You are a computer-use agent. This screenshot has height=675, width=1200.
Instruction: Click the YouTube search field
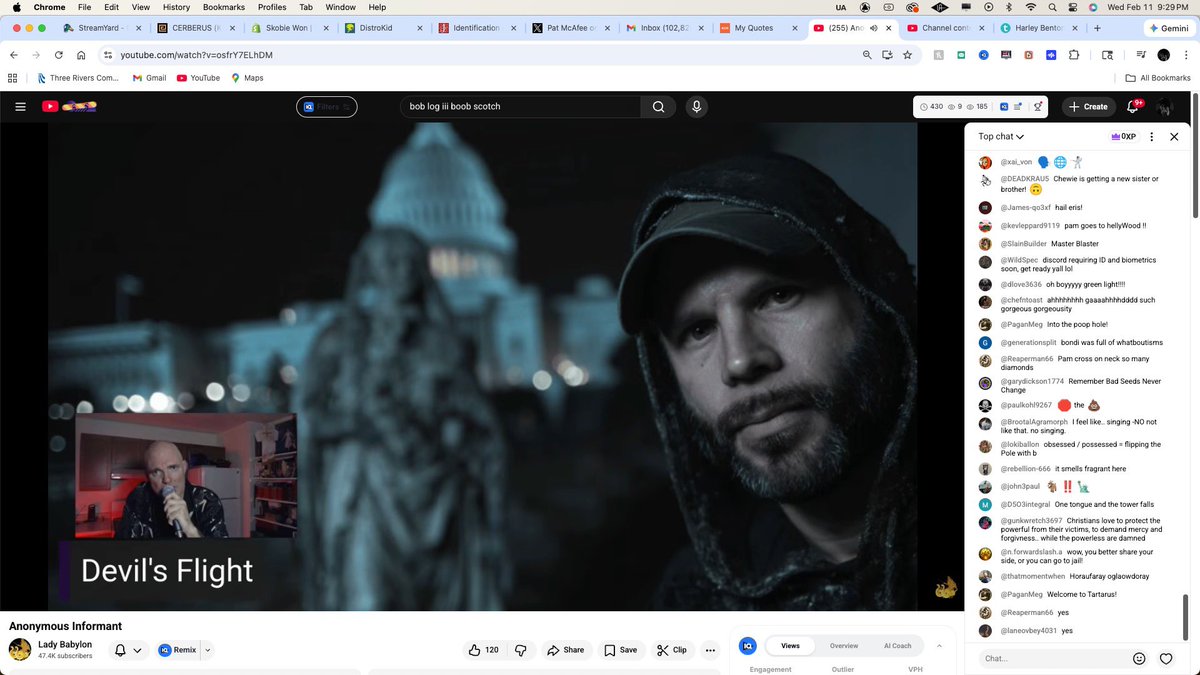click(520, 106)
